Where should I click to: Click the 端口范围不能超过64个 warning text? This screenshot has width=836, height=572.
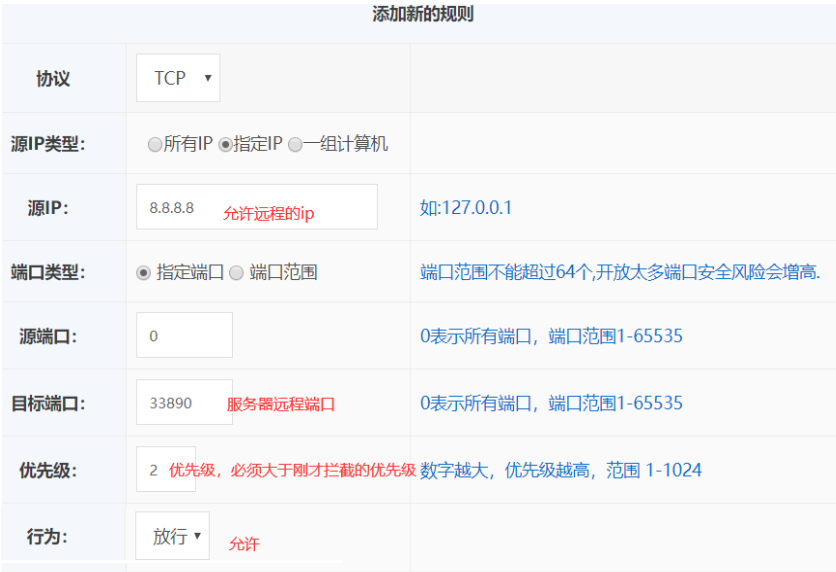click(620, 272)
